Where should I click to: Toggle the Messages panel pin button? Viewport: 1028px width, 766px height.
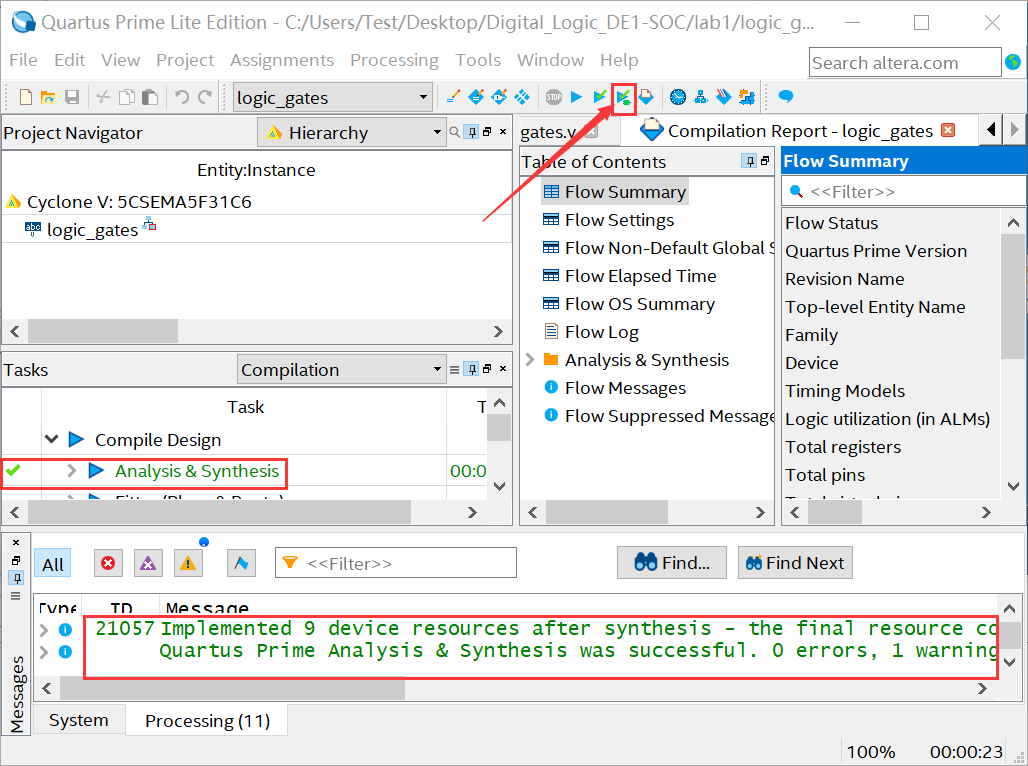[x=16, y=578]
